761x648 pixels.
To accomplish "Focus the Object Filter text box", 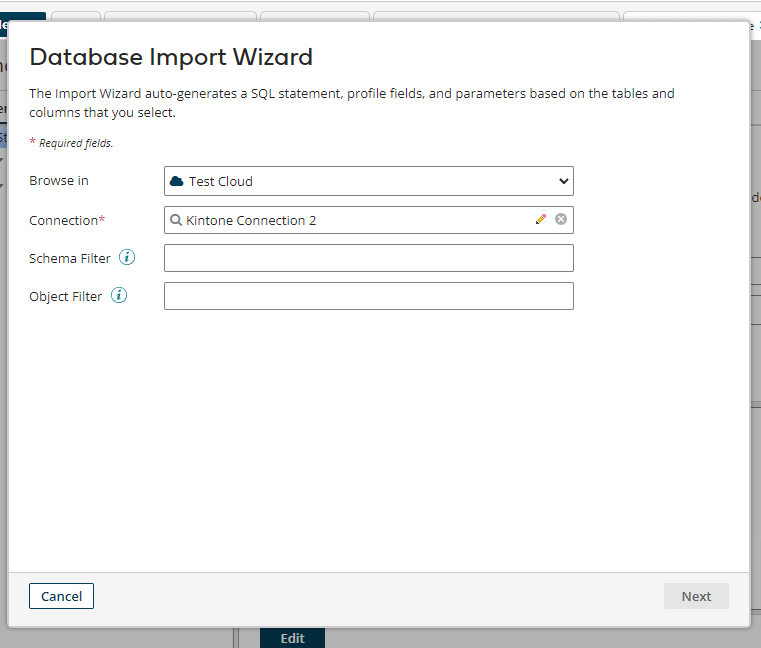I will tap(368, 296).
